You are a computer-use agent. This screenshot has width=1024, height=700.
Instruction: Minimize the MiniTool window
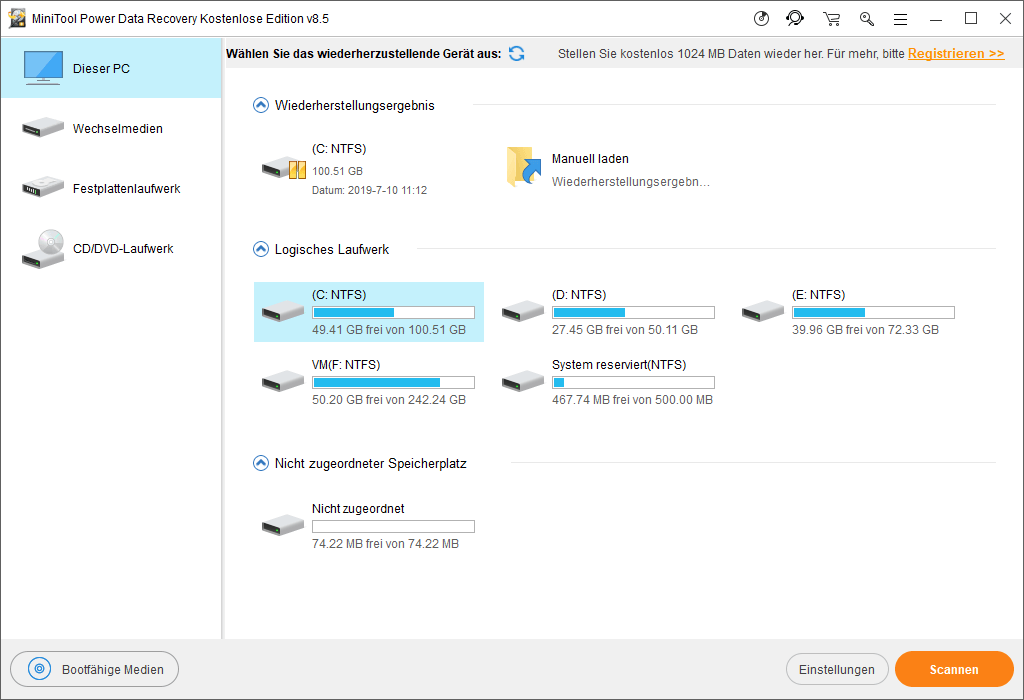coord(936,19)
